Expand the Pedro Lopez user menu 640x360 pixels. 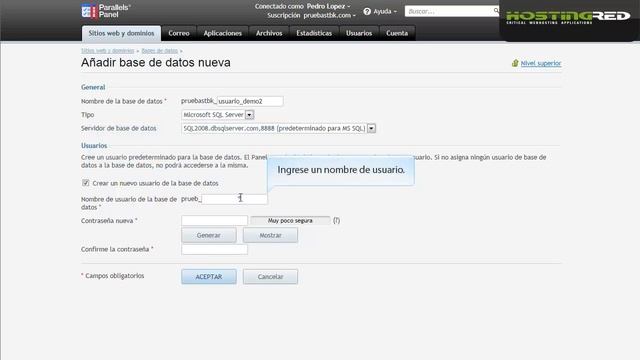[x=329, y=6]
